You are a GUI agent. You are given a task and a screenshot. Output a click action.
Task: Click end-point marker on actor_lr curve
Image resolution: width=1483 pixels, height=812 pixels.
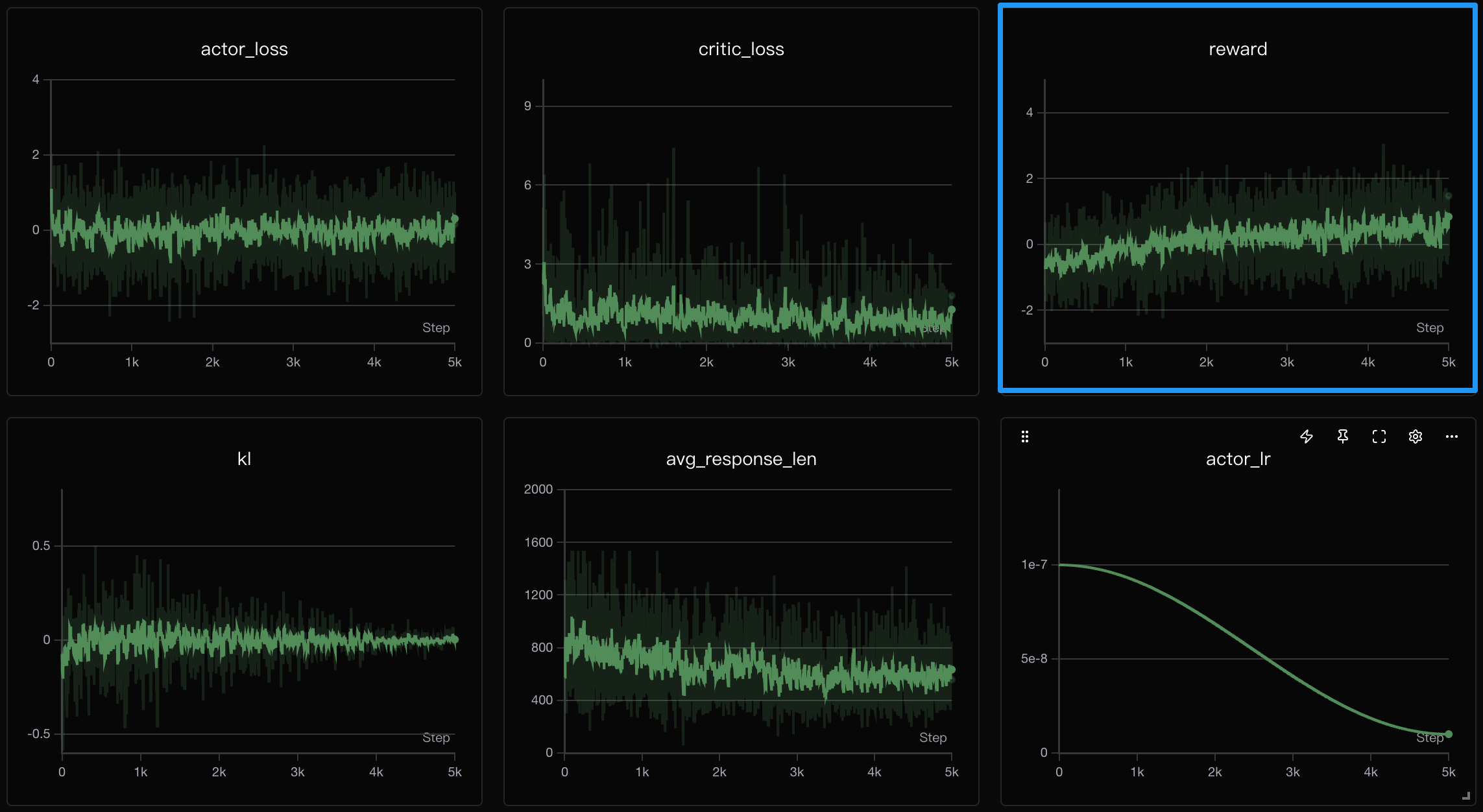pos(1449,734)
